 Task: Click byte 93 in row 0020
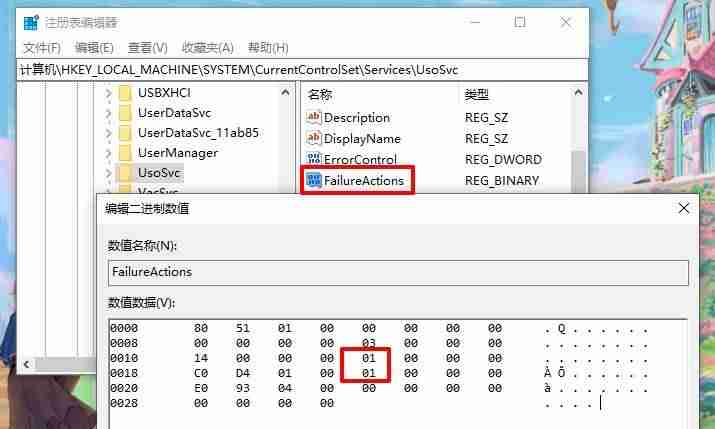click(x=243, y=388)
